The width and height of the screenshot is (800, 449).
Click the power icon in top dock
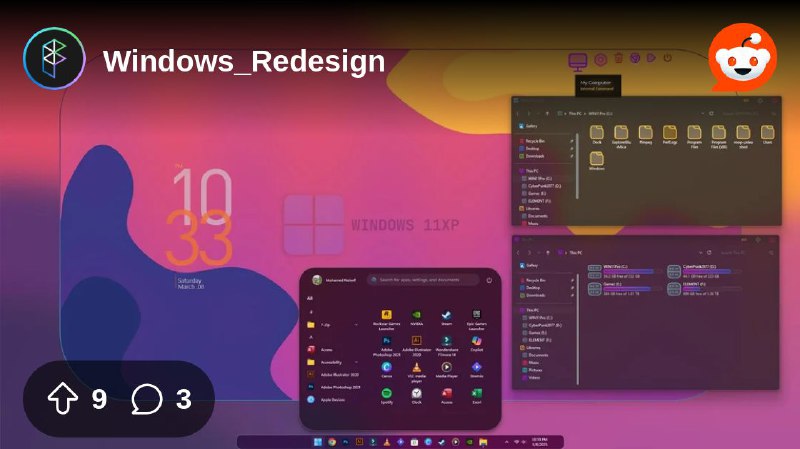pyautogui.click(x=667, y=58)
